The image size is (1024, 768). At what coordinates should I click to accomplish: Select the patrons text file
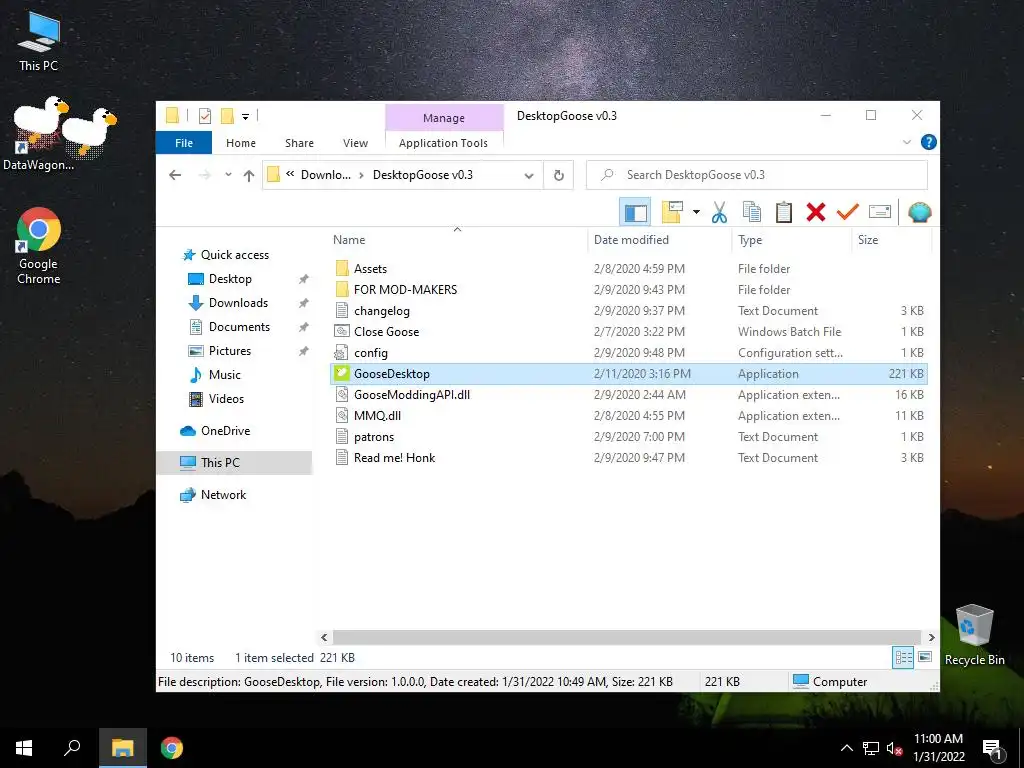point(374,437)
